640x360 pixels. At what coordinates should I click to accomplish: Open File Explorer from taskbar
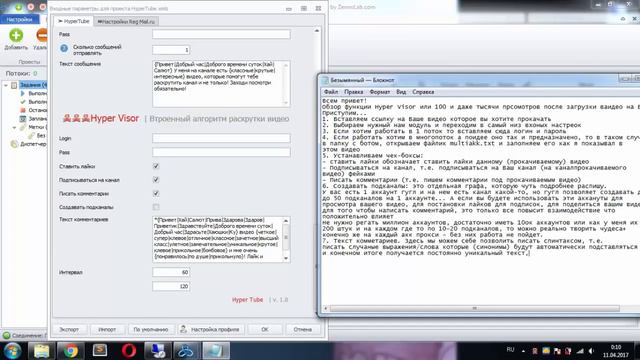pyautogui.click(x=41, y=351)
